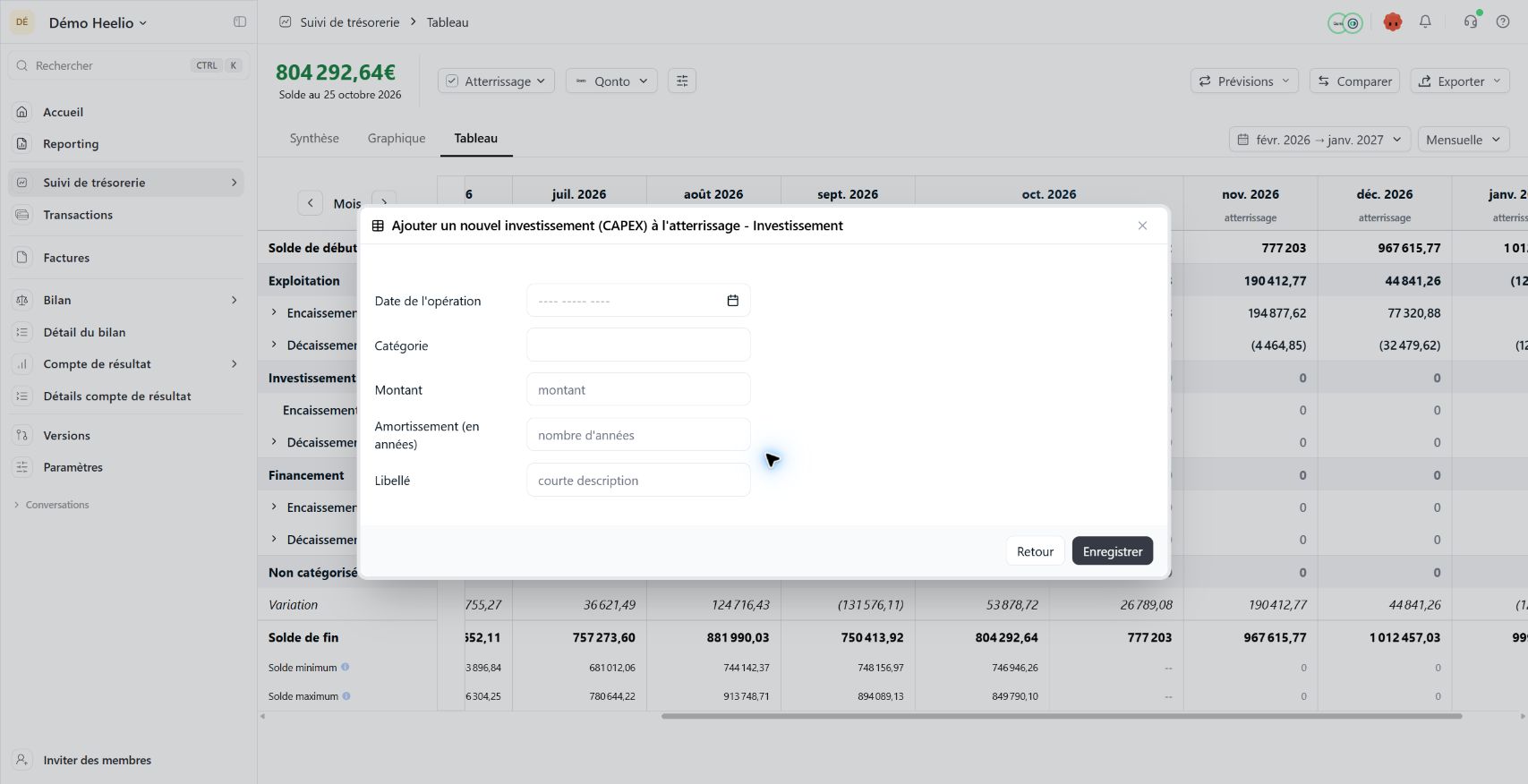Open the Exporter dropdown
Image resolution: width=1528 pixels, height=784 pixels.
(x=1460, y=81)
